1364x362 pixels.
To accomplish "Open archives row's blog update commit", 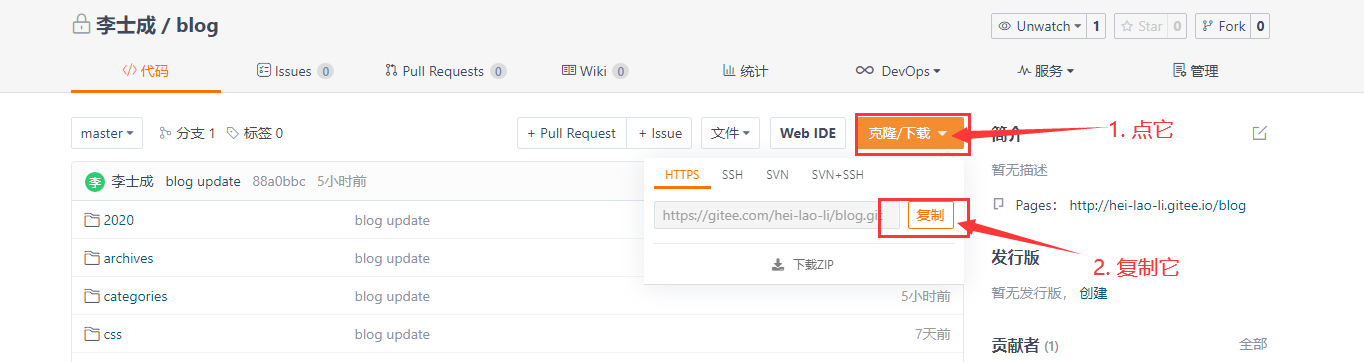I will click(x=392, y=258).
